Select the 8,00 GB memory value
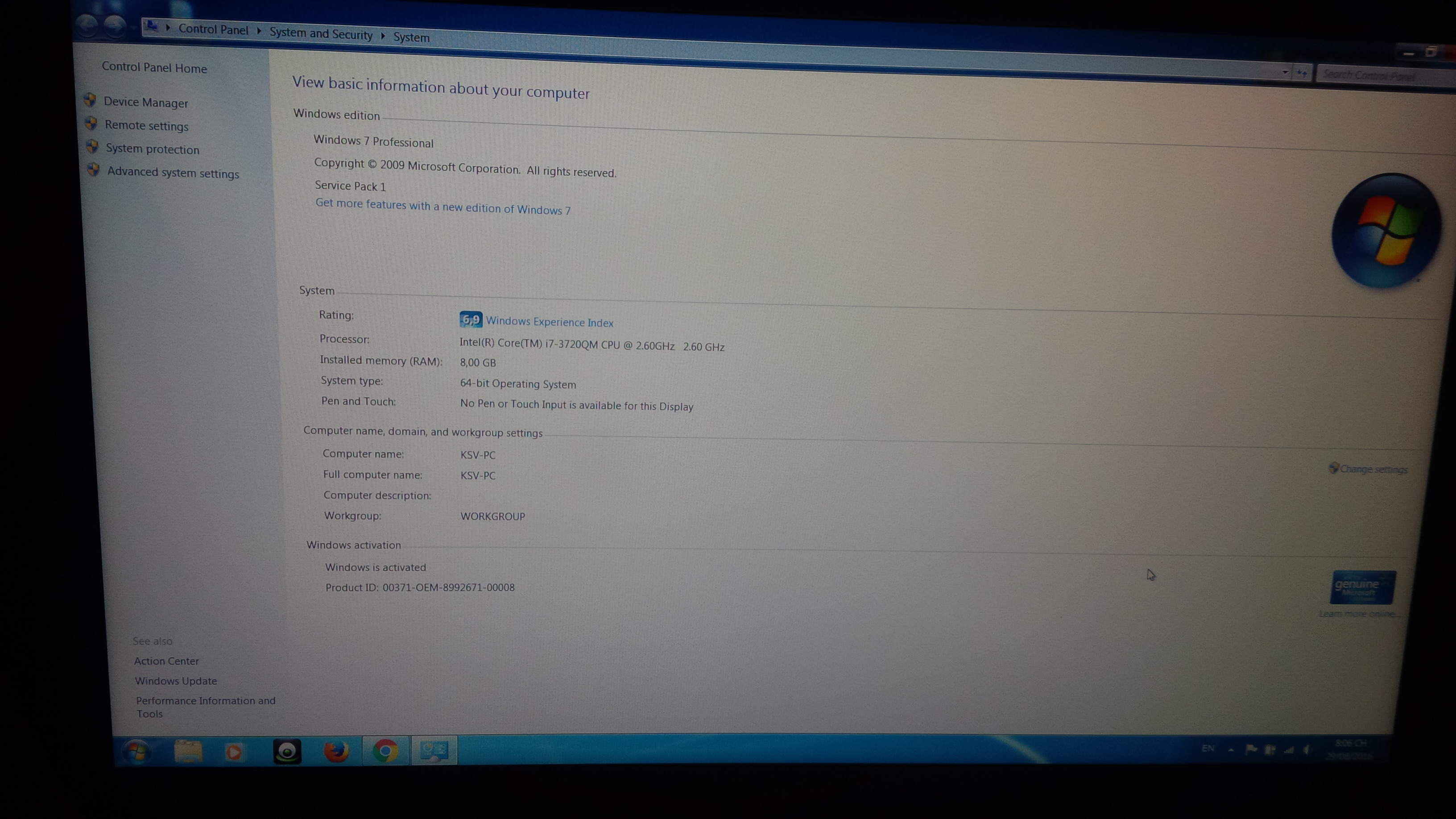The image size is (1456, 819). click(x=478, y=363)
